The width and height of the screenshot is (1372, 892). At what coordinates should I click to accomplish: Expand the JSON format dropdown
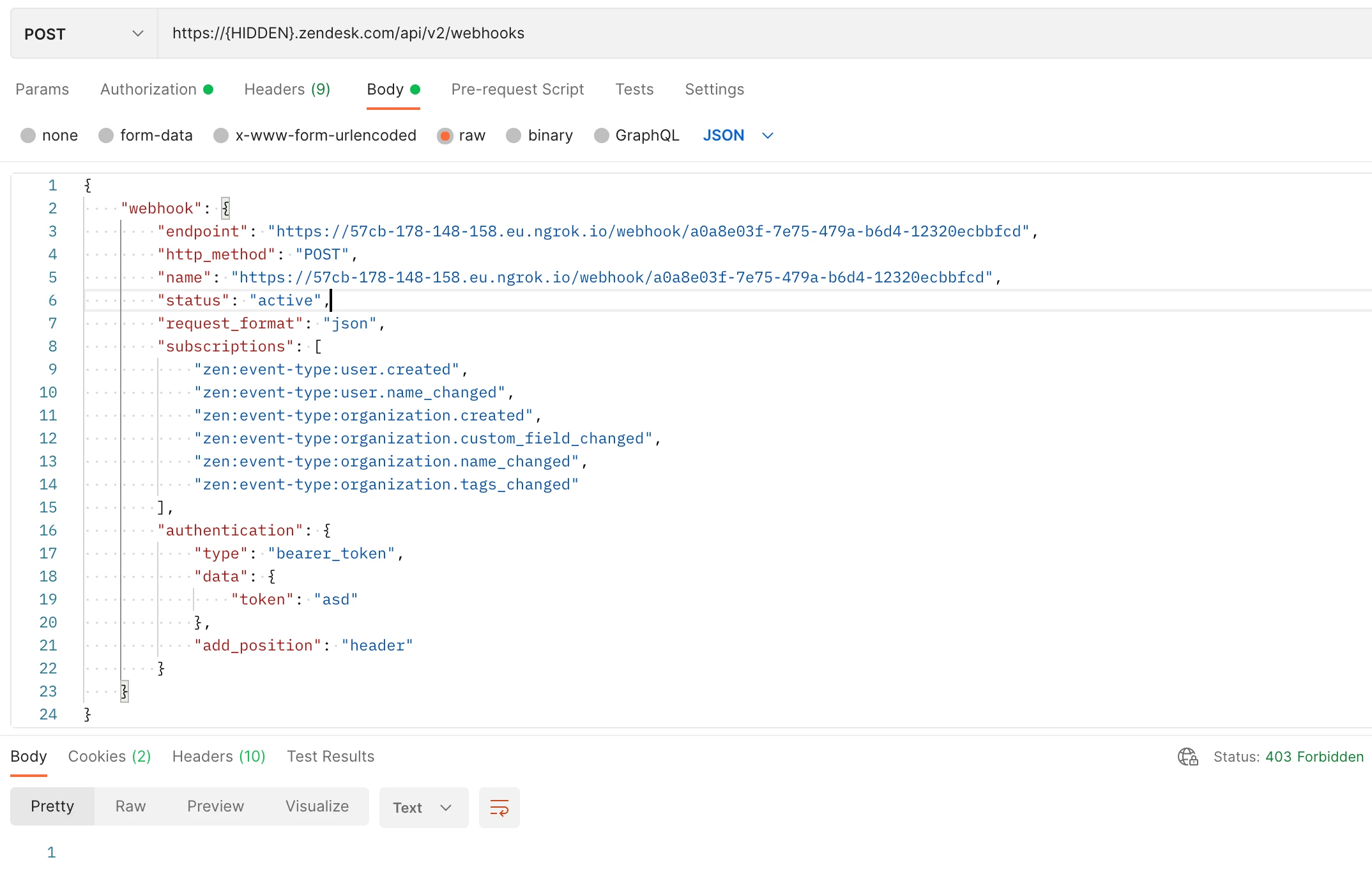click(738, 135)
